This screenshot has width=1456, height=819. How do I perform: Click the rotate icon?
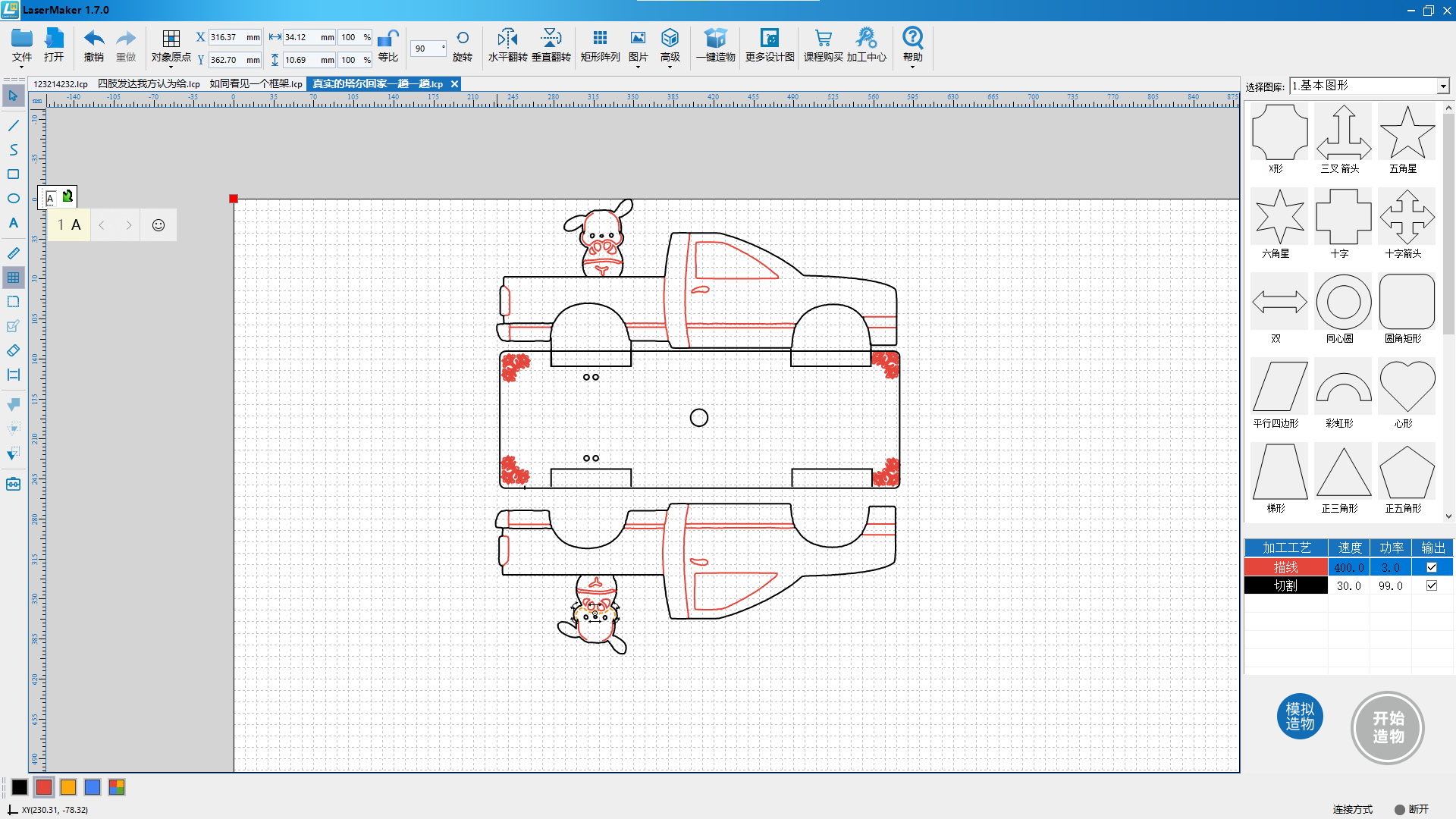pos(463,38)
